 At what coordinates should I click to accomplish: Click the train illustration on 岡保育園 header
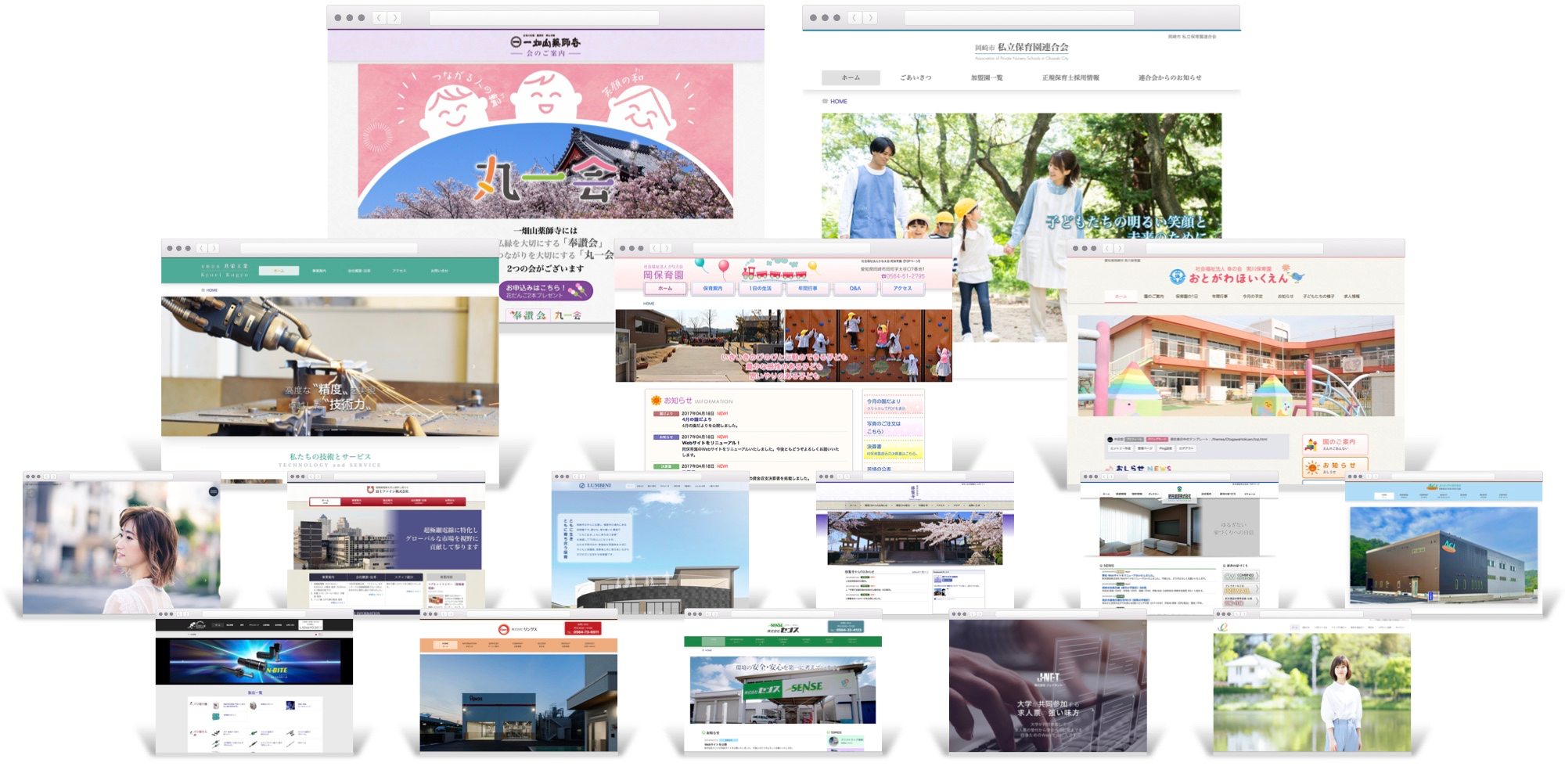(773, 273)
